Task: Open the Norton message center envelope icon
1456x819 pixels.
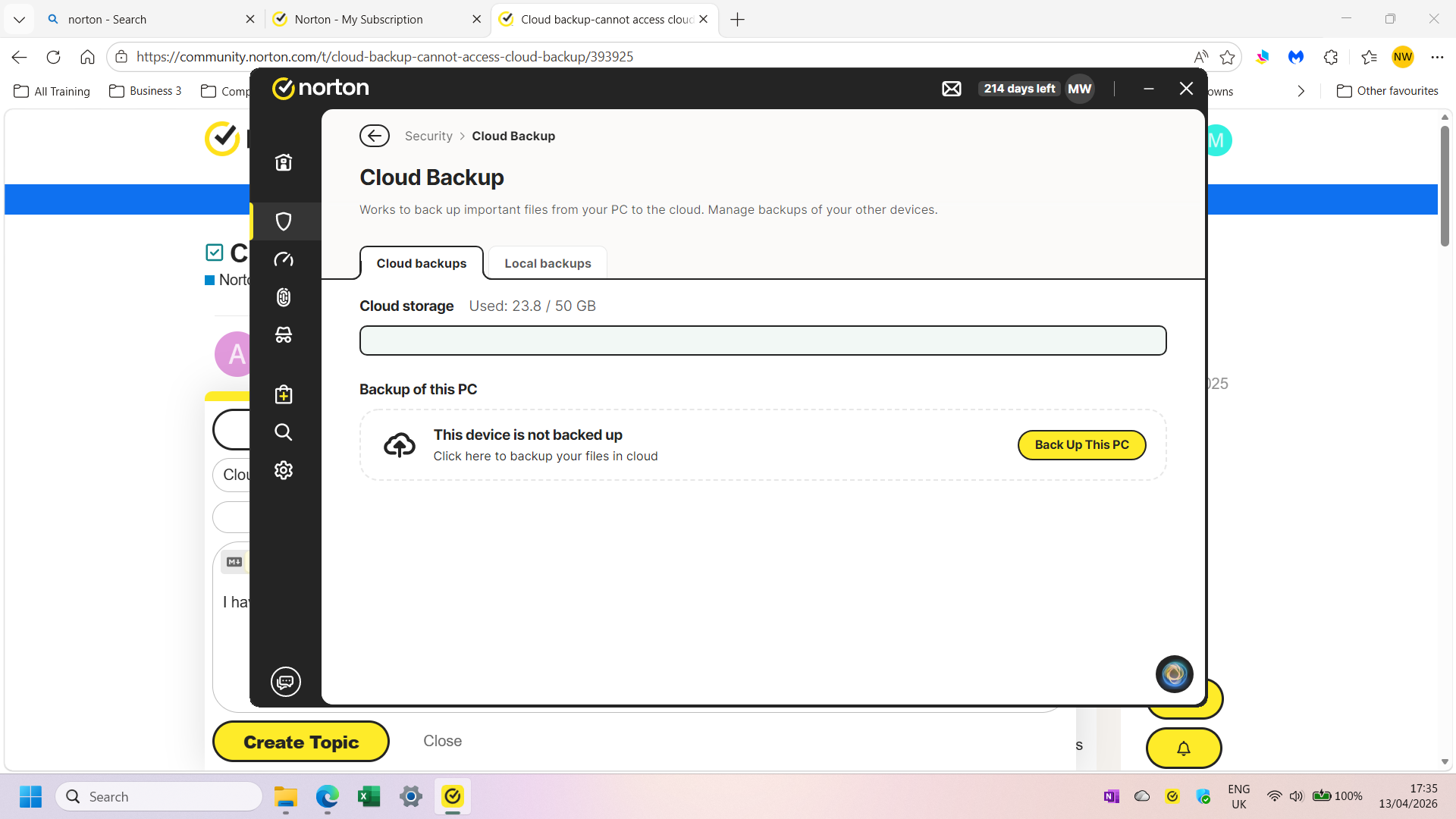Action: 952,89
